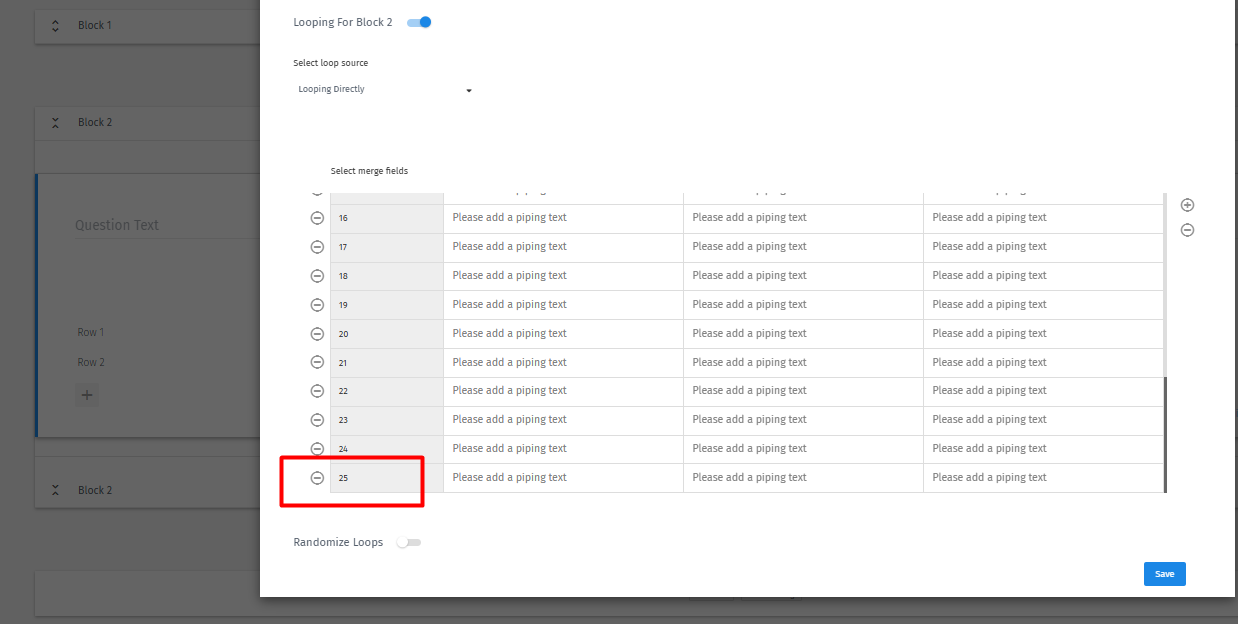Edit first piping text cell in row 19
Image resolution: width=1238 pixels, height=624 pixels.
[563, 305]
